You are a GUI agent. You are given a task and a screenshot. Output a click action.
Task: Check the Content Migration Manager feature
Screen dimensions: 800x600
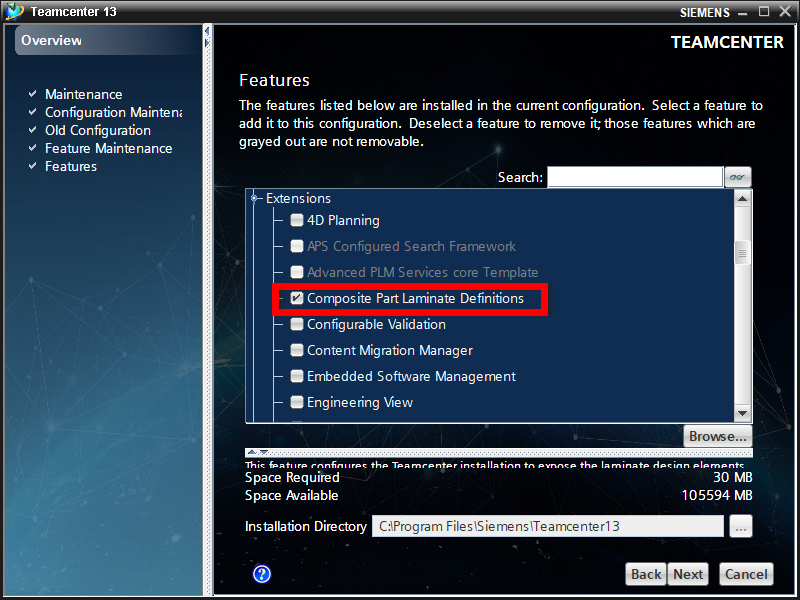296,350
